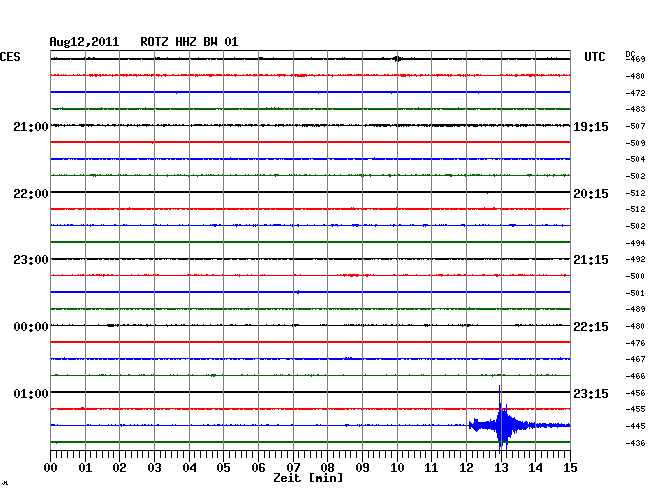650x494 pixels.
Task: Click the 23:00 local time label
Action: [31, 260]
